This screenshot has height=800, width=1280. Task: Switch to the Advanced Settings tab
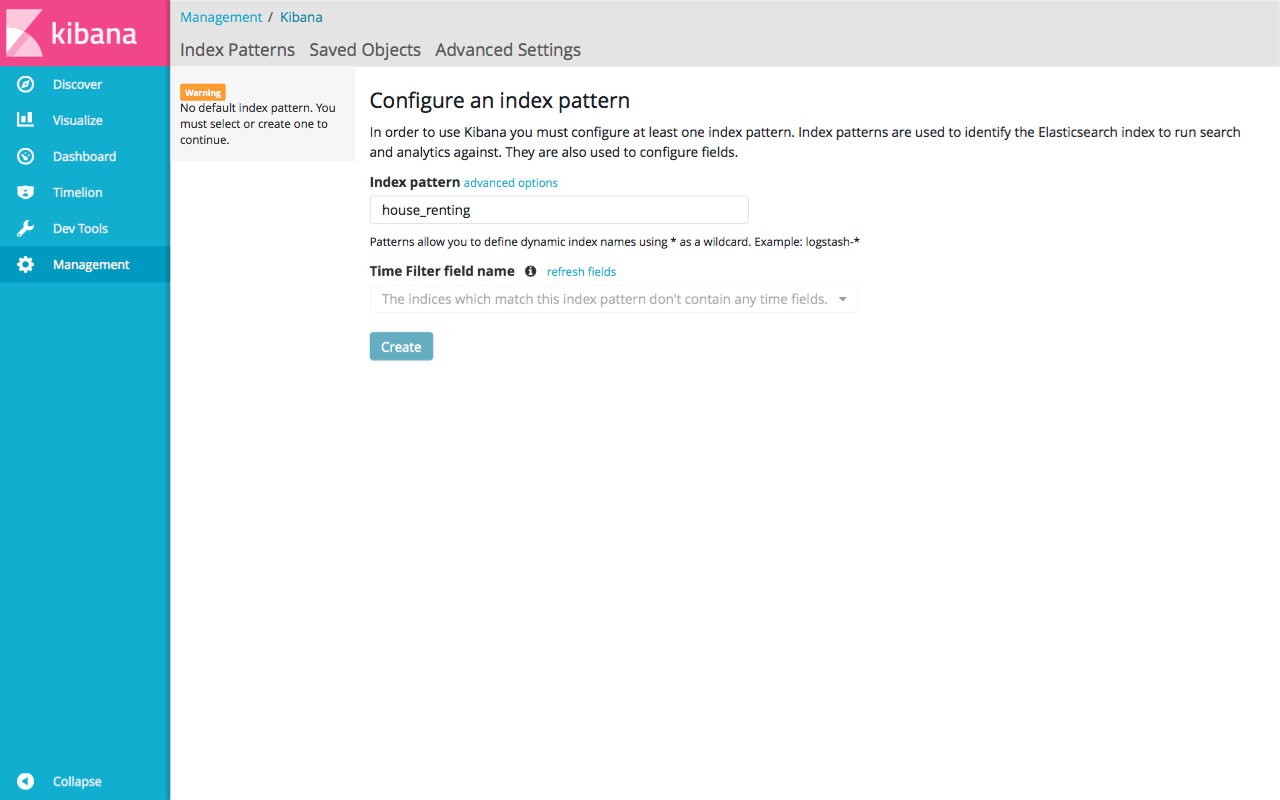(508, 50)
